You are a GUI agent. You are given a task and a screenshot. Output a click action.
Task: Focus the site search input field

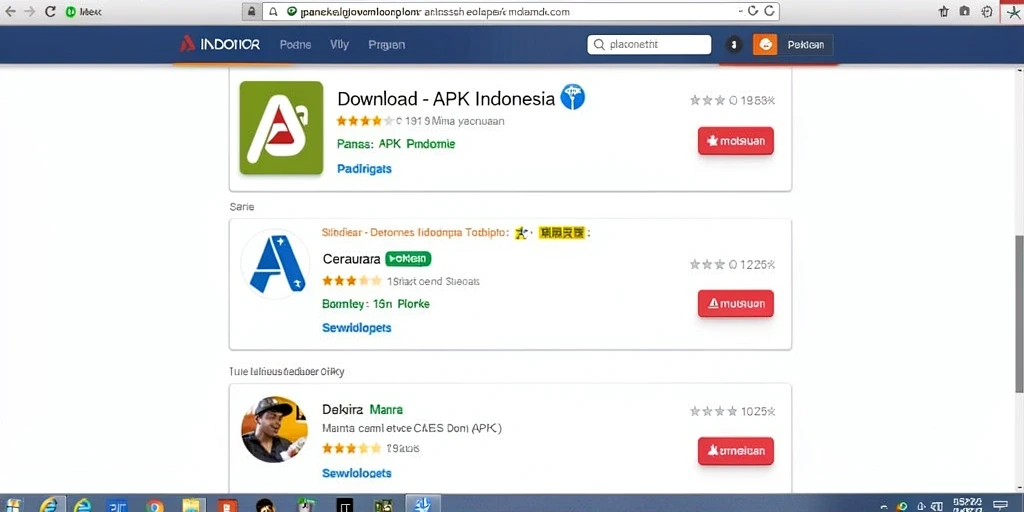click(x=649, y=44)
